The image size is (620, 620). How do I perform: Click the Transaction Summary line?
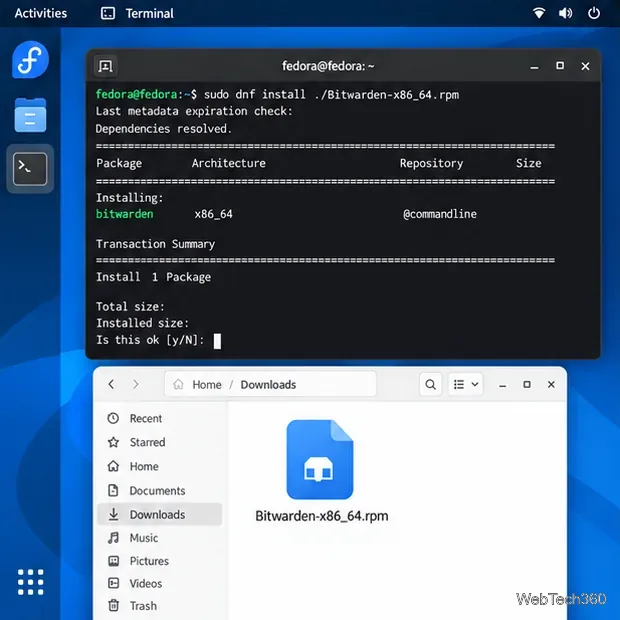(x=155, y=244)
